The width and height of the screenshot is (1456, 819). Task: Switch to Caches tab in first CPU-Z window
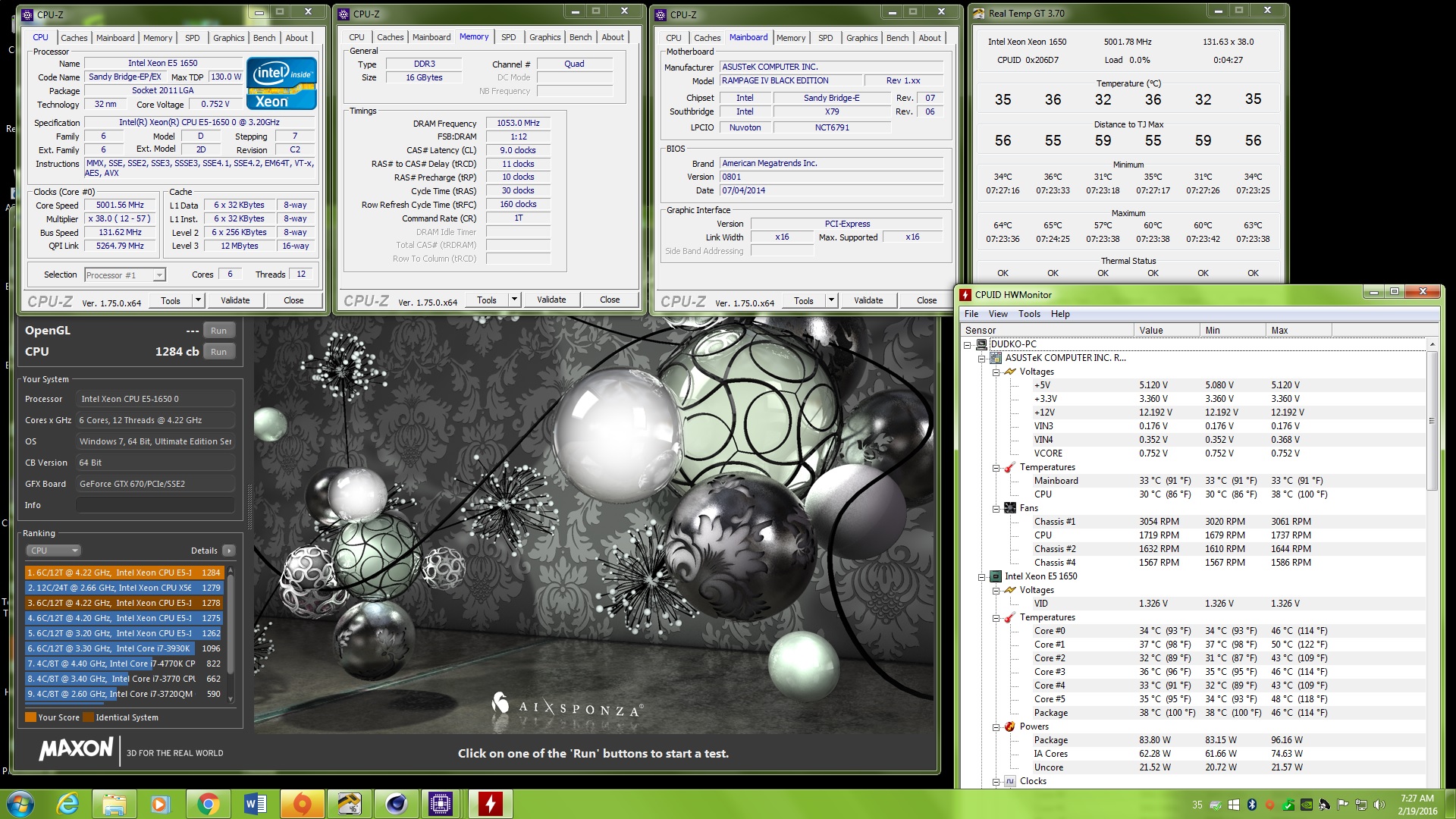(x=74, y=38)
